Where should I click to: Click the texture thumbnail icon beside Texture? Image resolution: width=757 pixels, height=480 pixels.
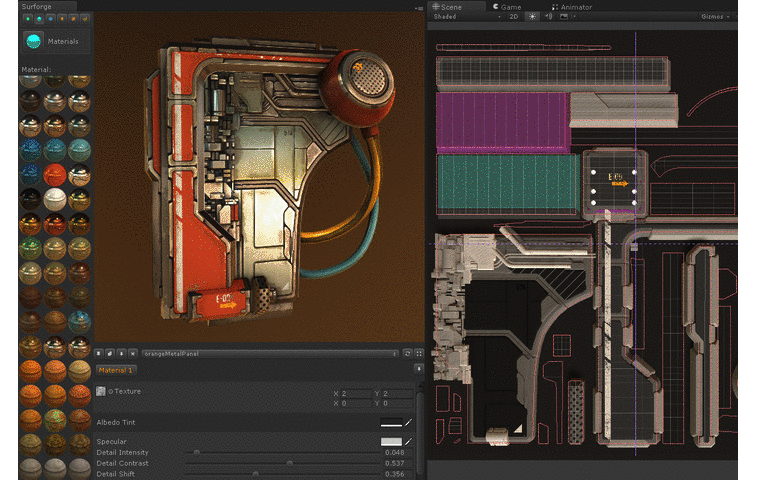(101, 392)
